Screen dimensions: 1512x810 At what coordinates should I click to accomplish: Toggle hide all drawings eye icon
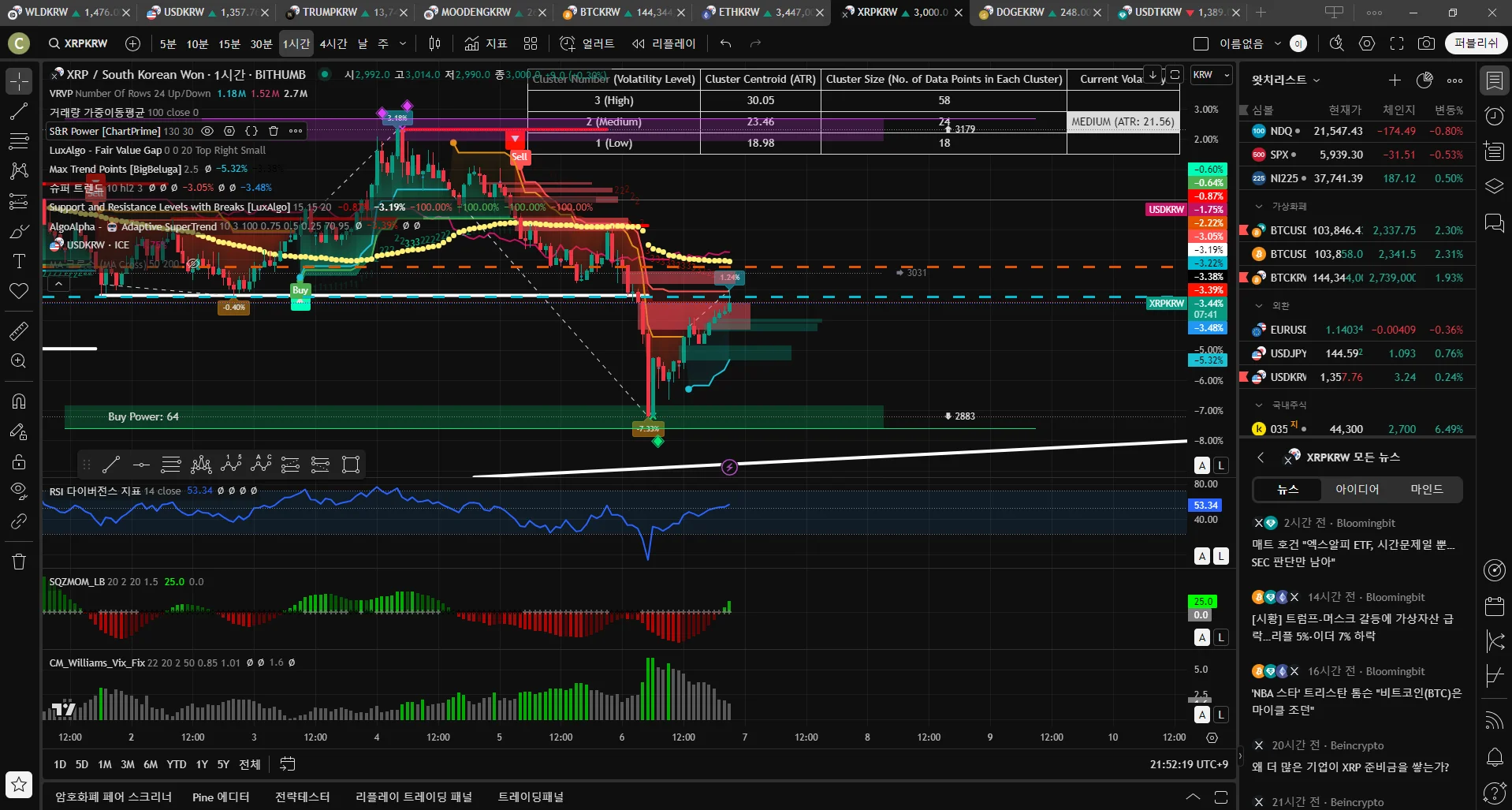pyautogui.click(x=19, y=491)
